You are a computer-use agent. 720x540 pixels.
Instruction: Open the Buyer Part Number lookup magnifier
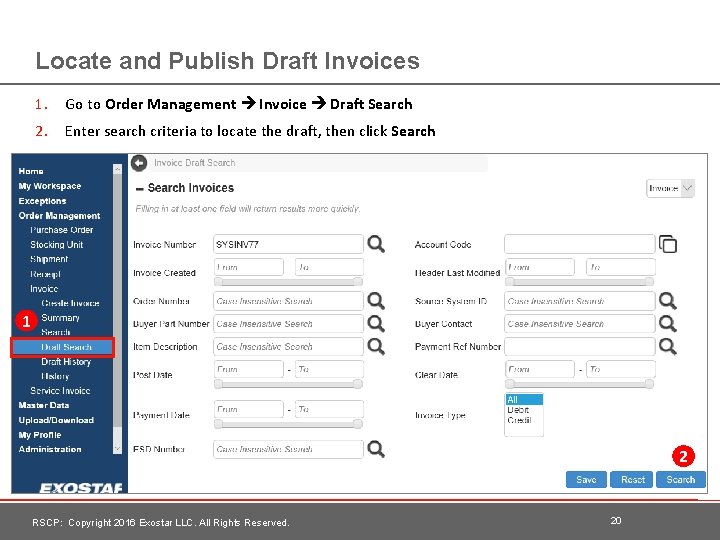tap(376, 324)
